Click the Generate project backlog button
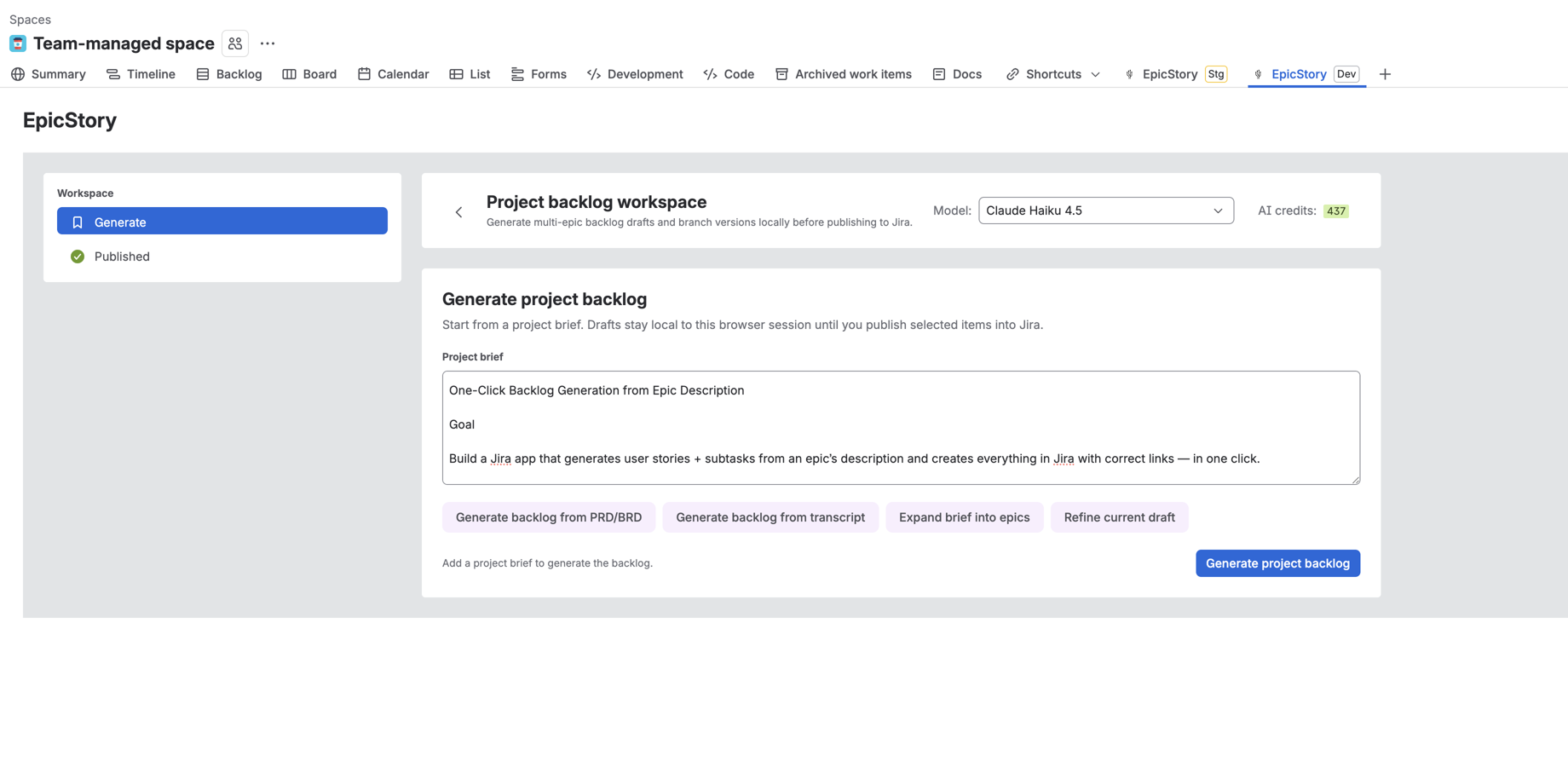Screen dimensions: 1568x767 (x=1277, y=563)
